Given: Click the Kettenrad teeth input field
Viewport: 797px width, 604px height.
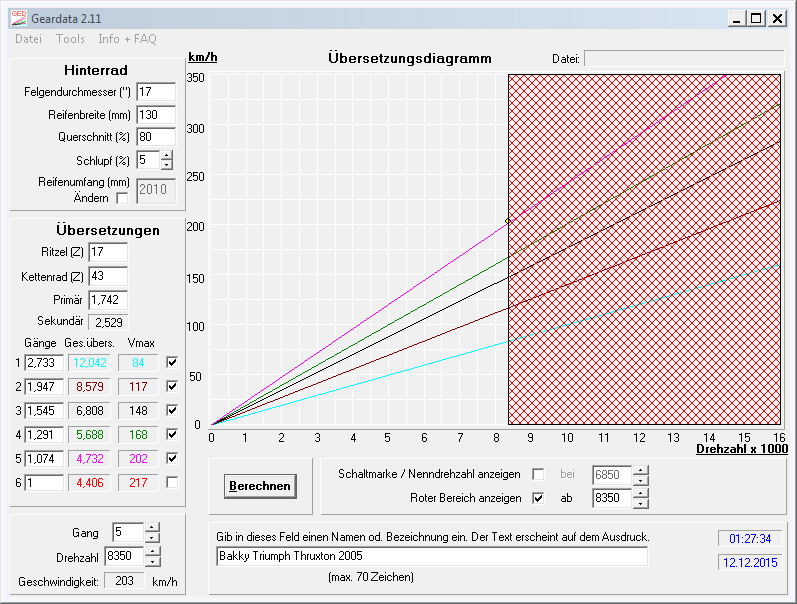Looking at the screenshot, I should tap(108, 275).
